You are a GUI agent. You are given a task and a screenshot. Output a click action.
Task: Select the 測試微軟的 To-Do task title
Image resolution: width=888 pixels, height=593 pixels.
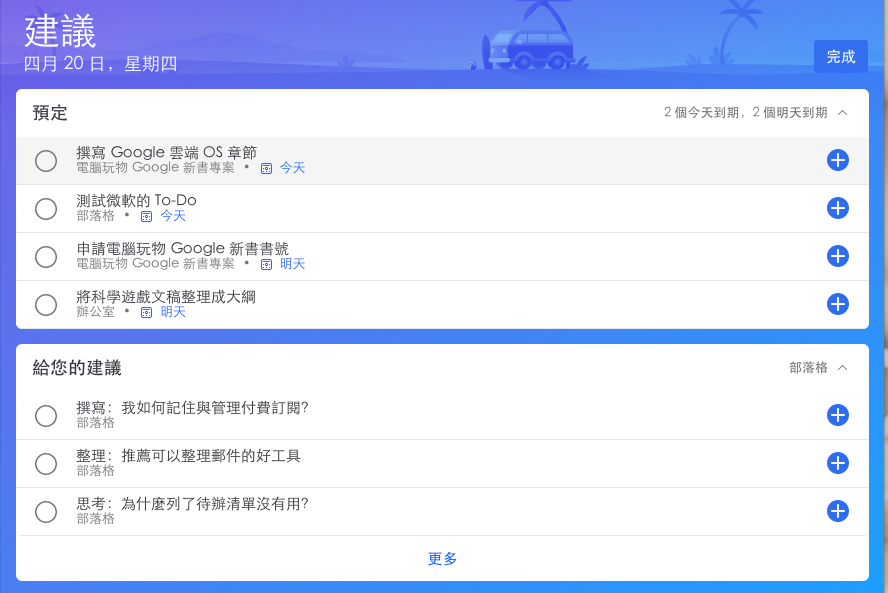pyautogui.click(x=136, y=200)
